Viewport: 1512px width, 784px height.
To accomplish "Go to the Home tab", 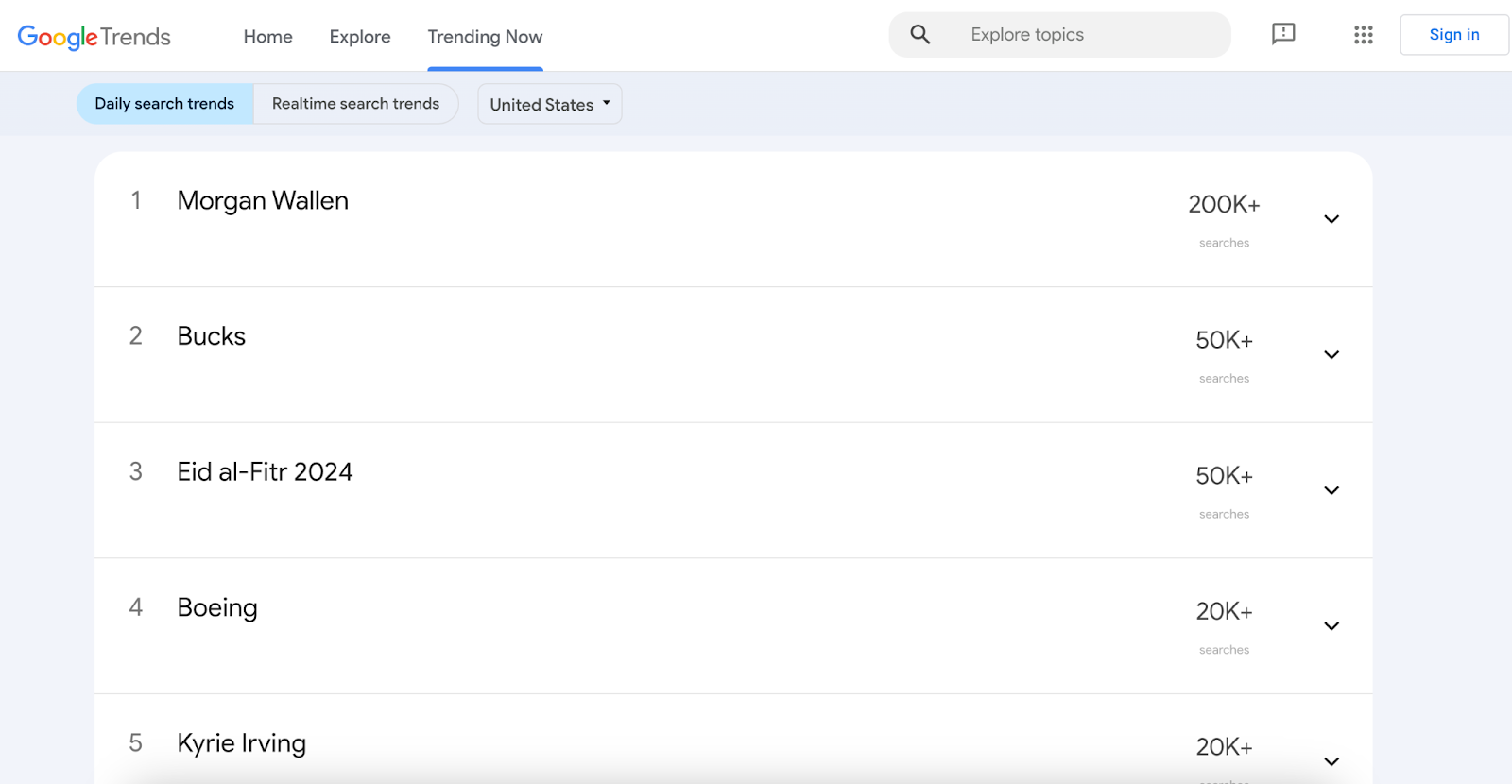I will coord(267,37).
